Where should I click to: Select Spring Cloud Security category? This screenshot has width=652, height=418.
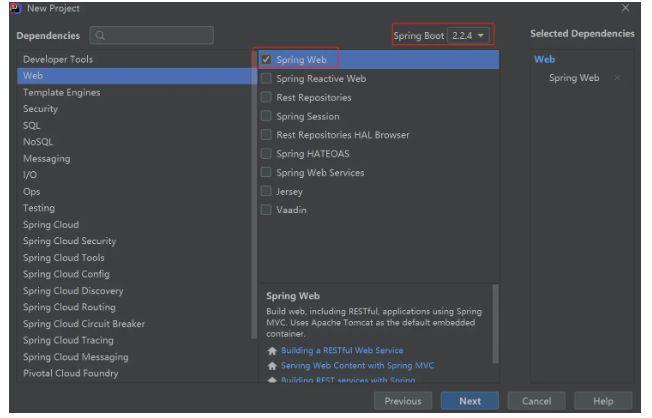tap(134, 241)
